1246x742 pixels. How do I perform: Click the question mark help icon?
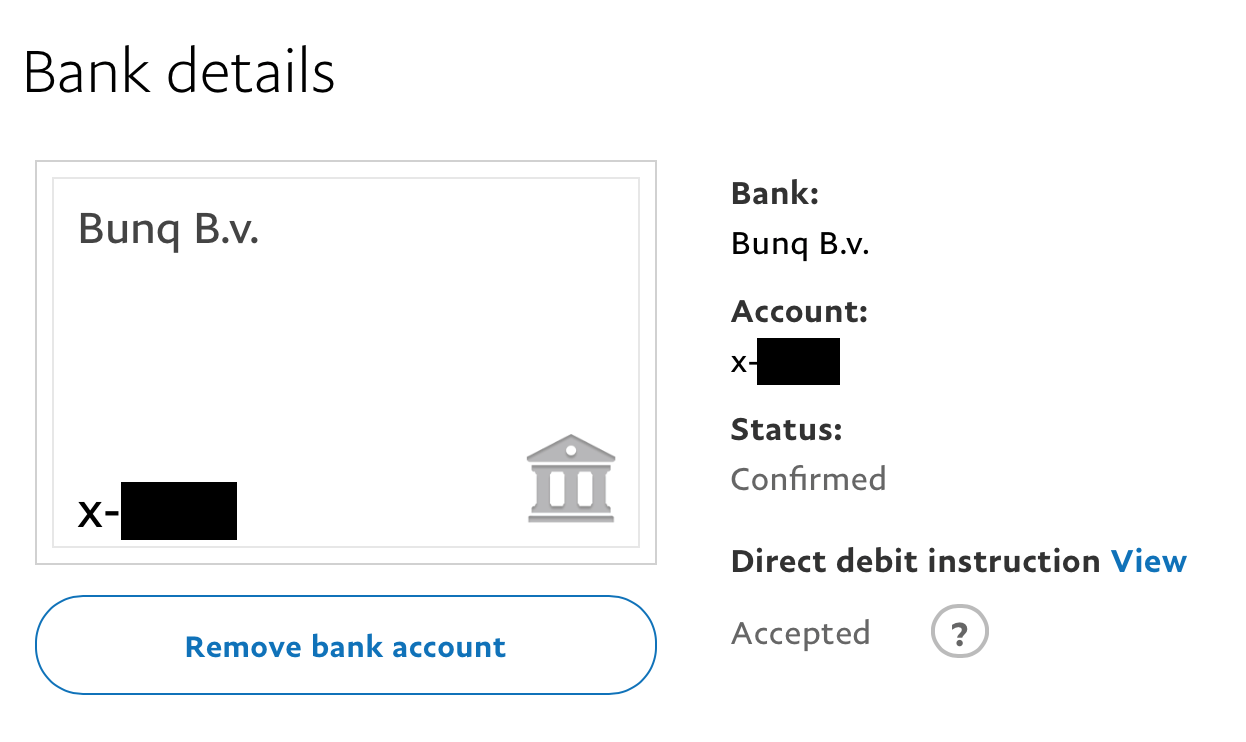pos(959,633)
